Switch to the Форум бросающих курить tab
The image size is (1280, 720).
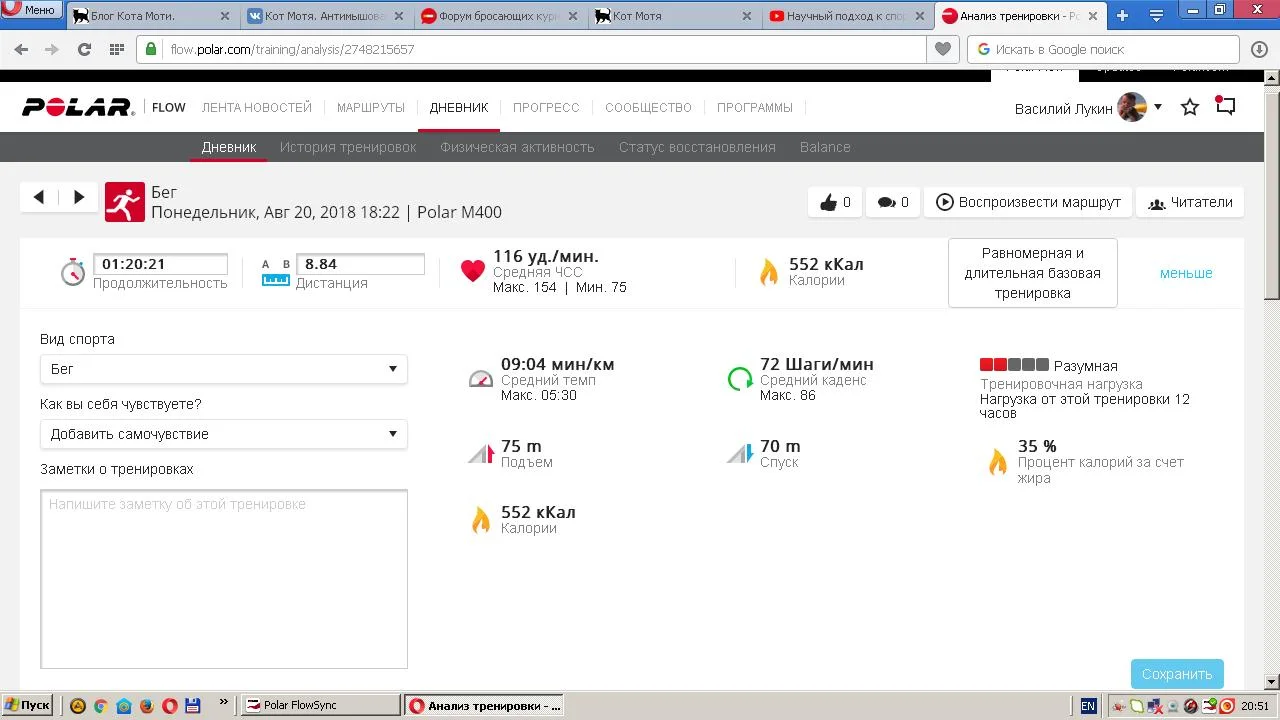[x=498, y=16]
